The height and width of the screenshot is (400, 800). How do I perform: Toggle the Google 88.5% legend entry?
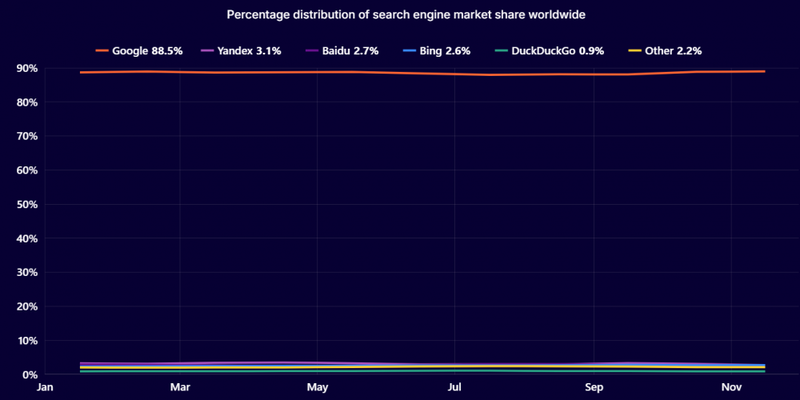139,51
